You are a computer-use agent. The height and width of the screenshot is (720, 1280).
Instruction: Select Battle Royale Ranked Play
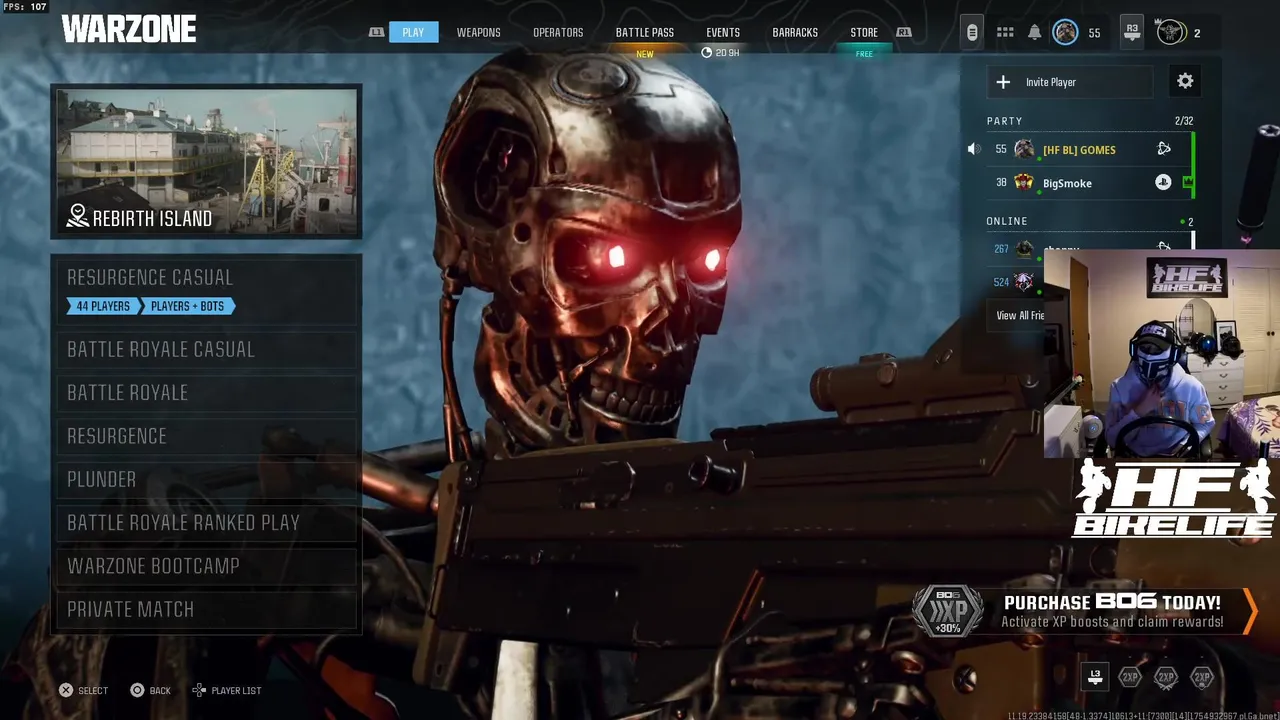tap(206, 522)
